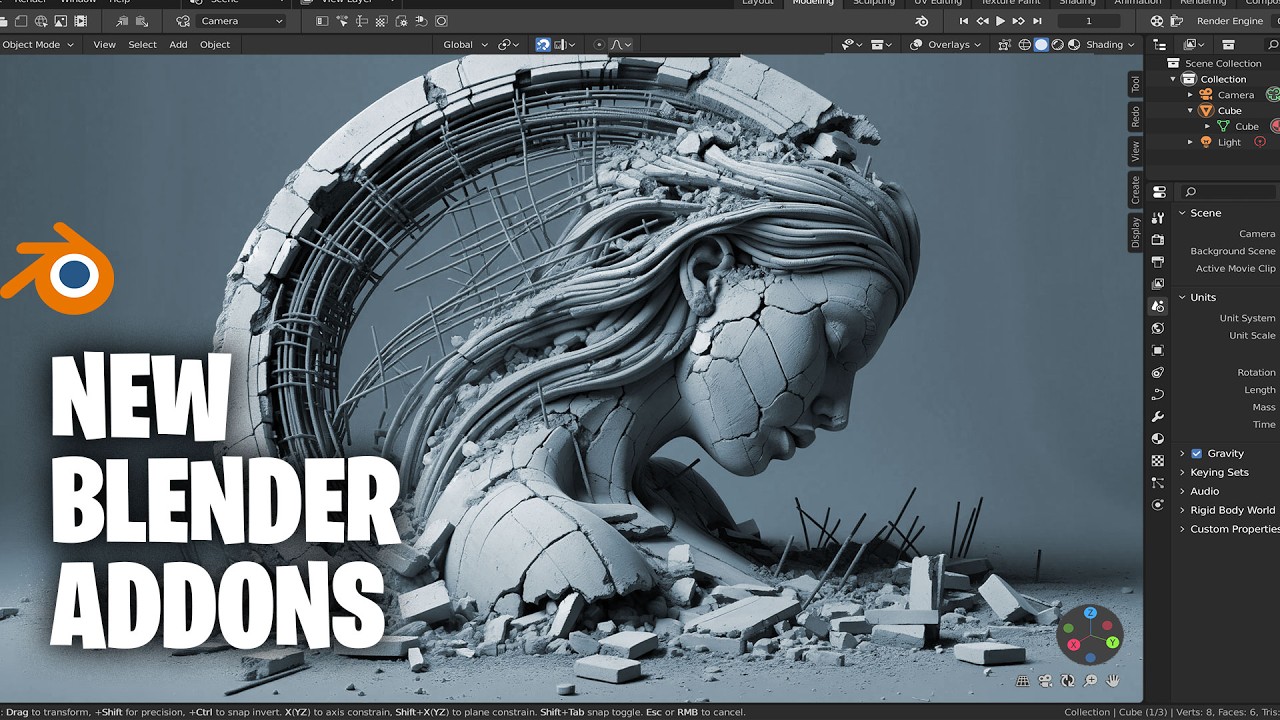This screenshot has width=1280, height=720.
Task: Click the Cube material icon in outliner
Action: point(1276,126)
